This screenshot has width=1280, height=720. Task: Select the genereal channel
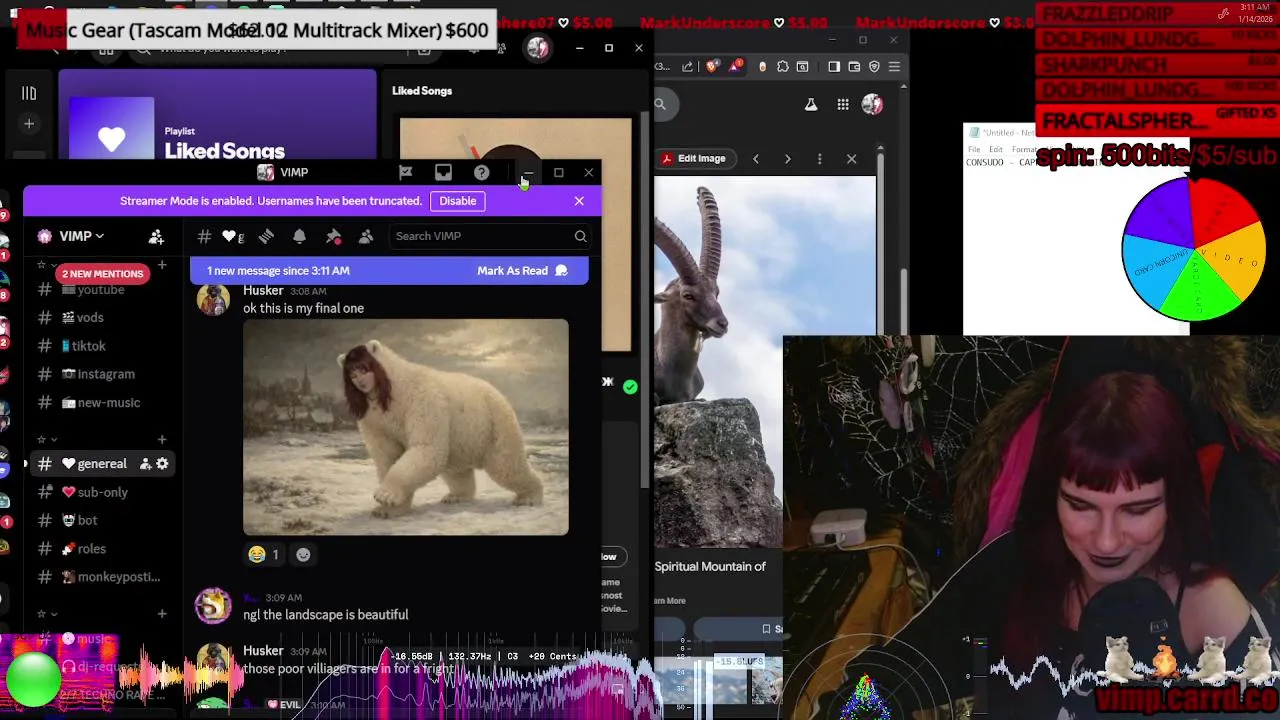[101, 464]
